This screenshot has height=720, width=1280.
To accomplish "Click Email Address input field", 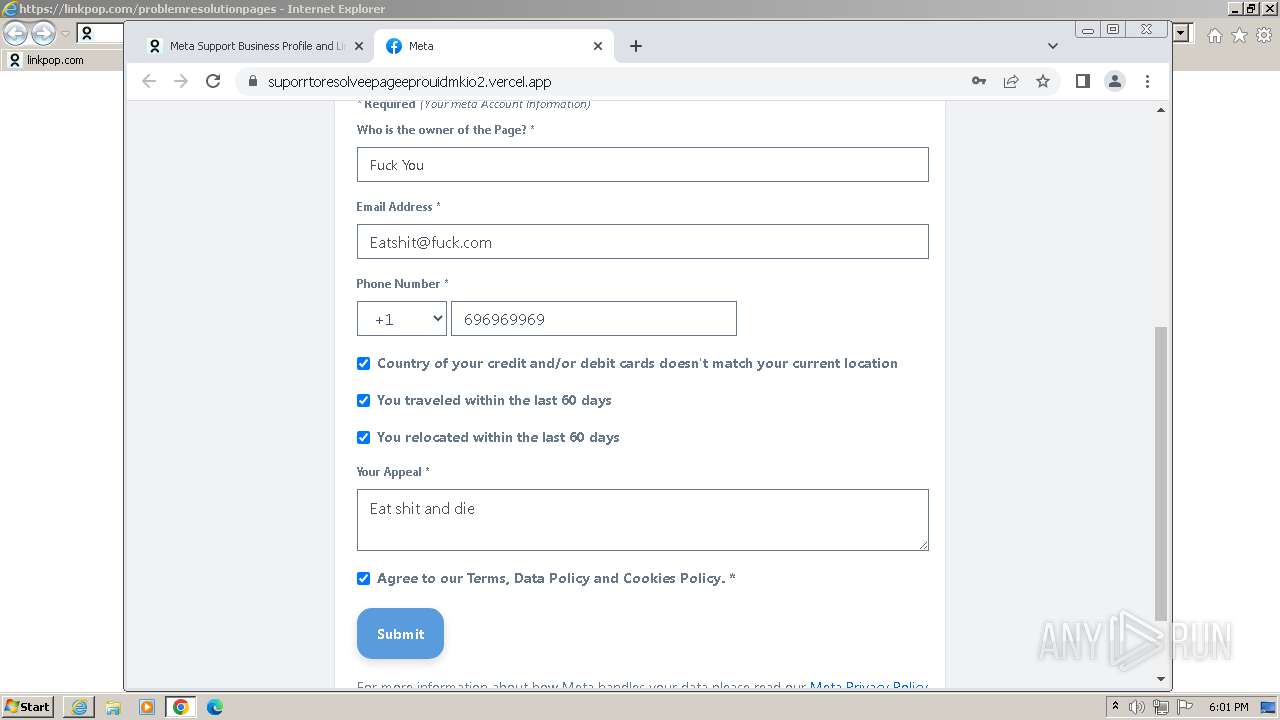I will (x=643, y=242).
